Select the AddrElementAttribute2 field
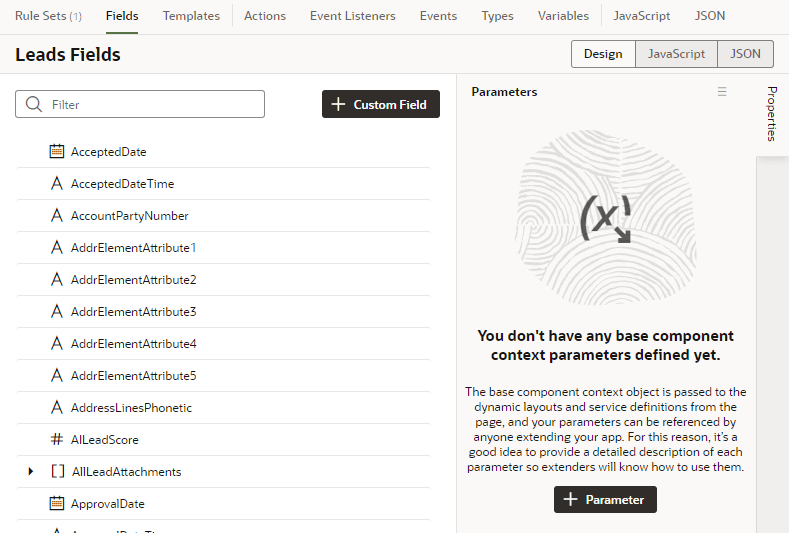Image resolution: width=789 pixels, height=533 pixels. point(223,279)
